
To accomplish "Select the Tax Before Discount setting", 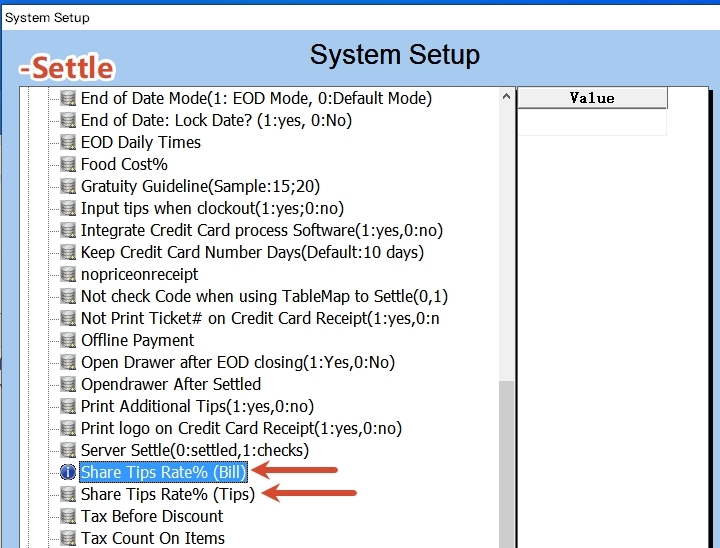I will [x=152, y=517].
